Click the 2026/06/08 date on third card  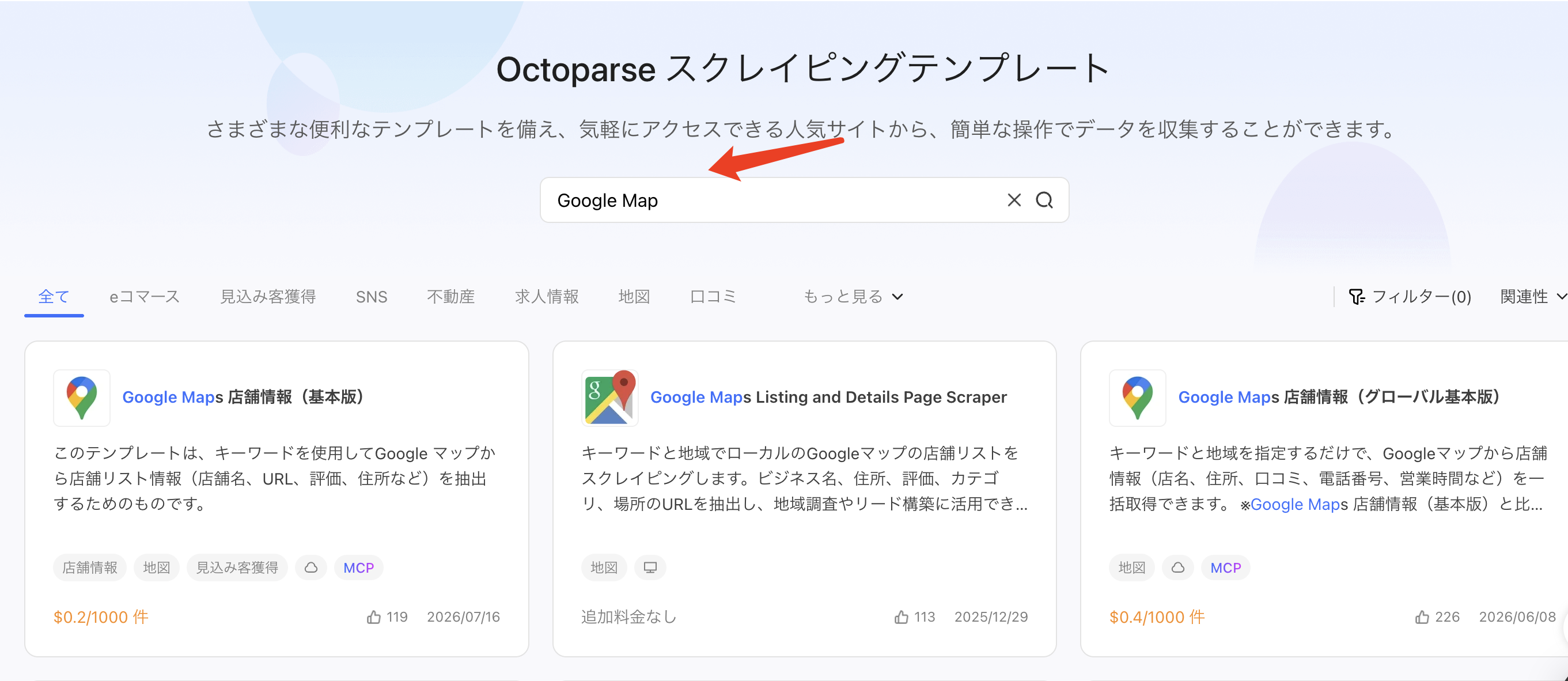(x=1517, y=617)
